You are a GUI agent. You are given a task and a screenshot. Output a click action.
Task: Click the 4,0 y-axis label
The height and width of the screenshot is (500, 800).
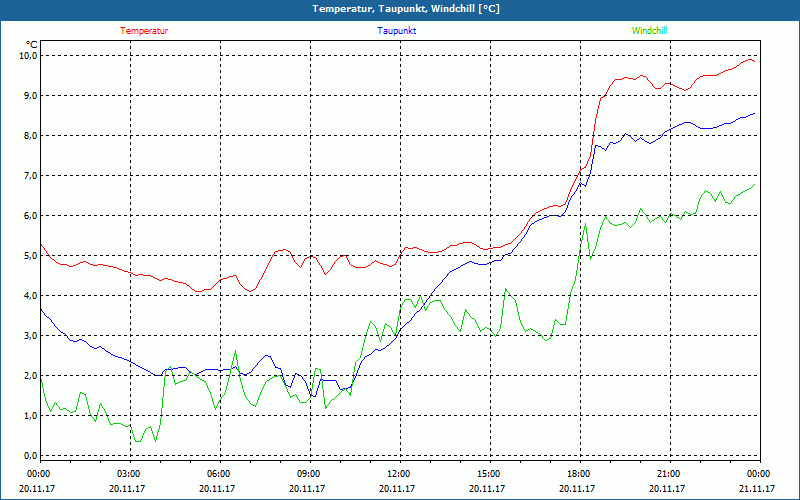tap(29, 295)
